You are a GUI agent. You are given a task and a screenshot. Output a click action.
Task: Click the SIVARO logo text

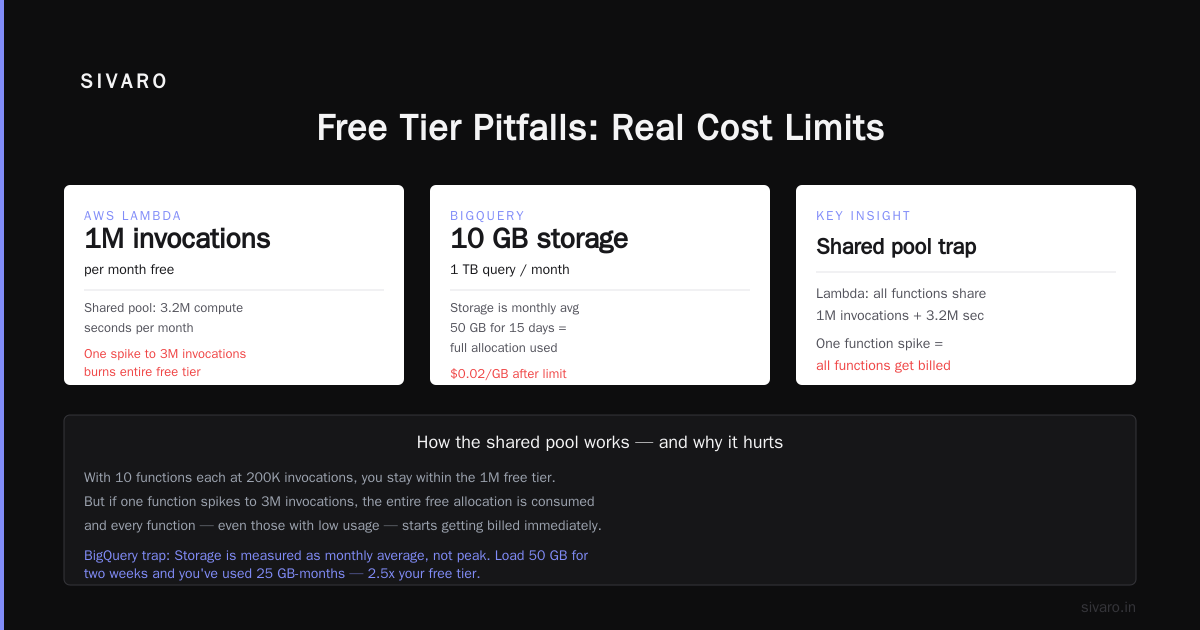(124, 82)
